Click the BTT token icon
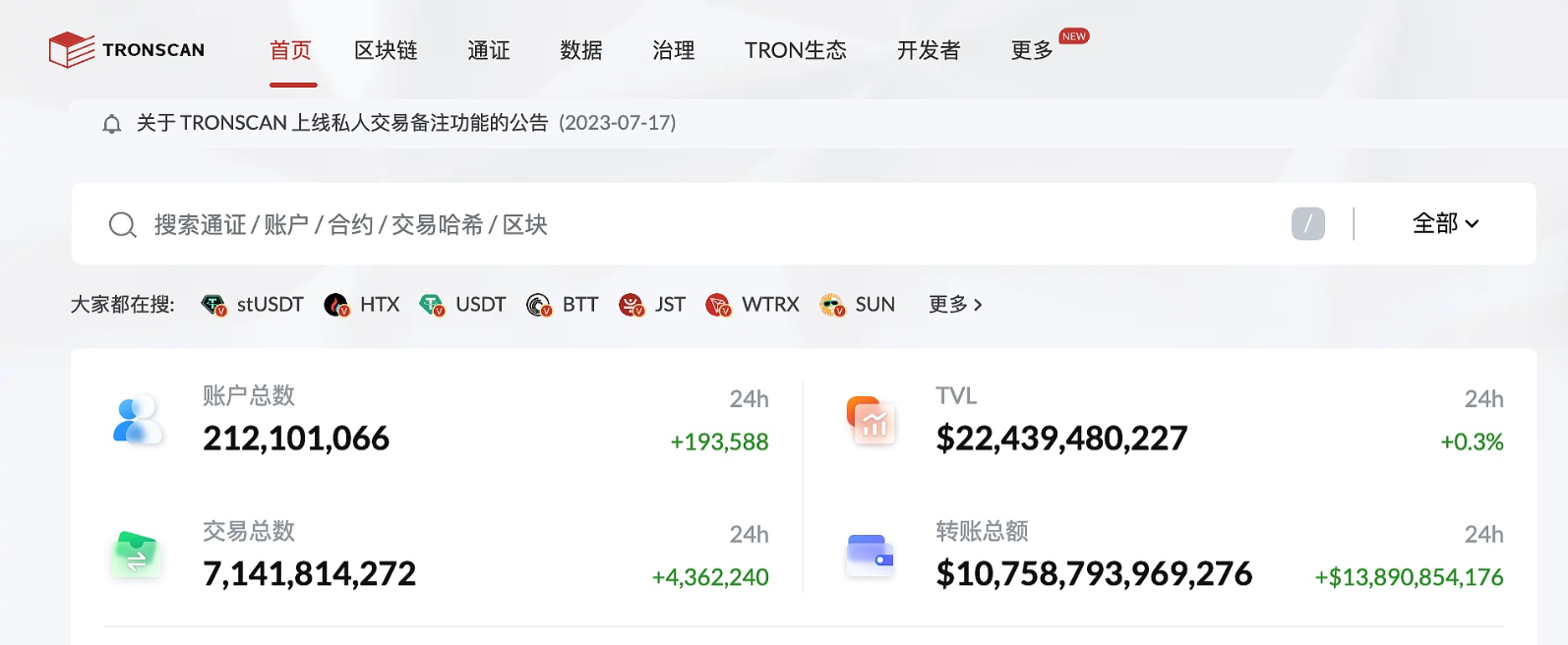 tap(539, 305)
